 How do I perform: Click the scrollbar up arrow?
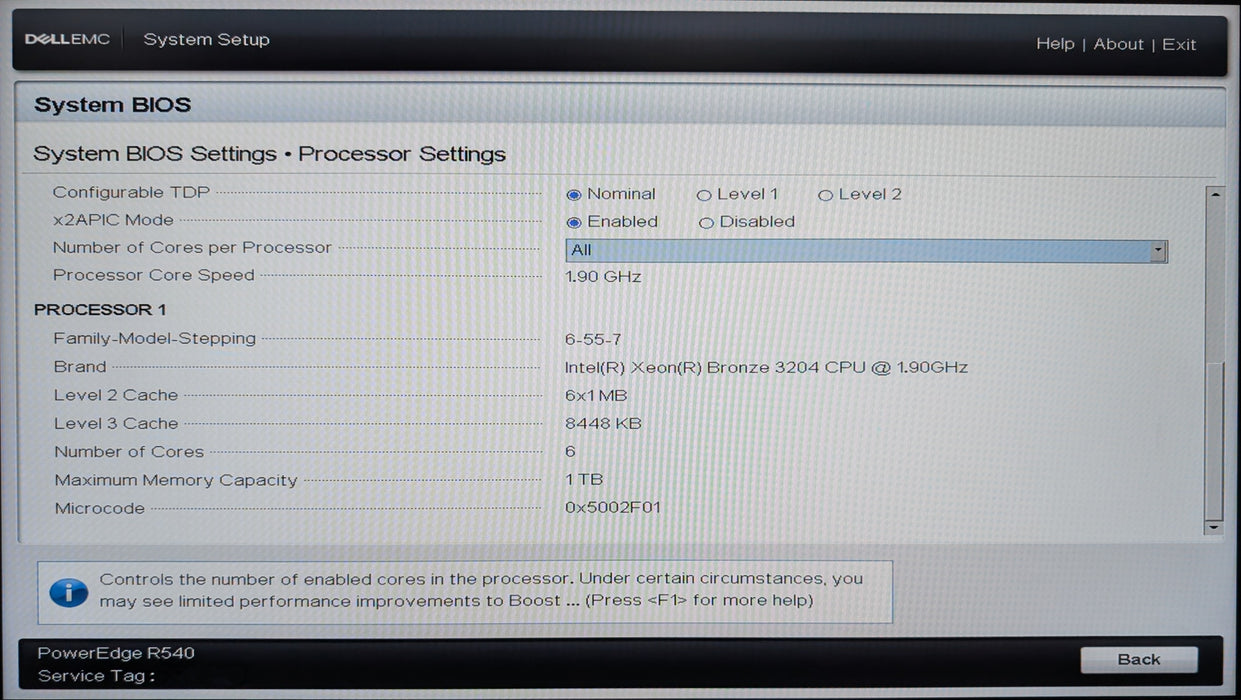(x=1214, y=194)
